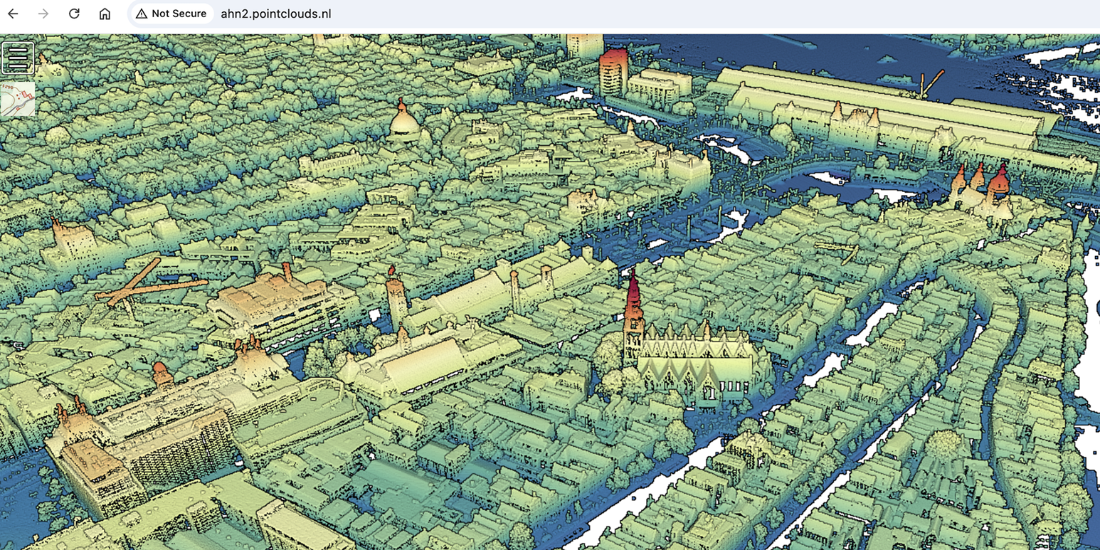Go back to the previous page
The height and width of the screenshot is (550, 1100).
(x=13, y=13)
